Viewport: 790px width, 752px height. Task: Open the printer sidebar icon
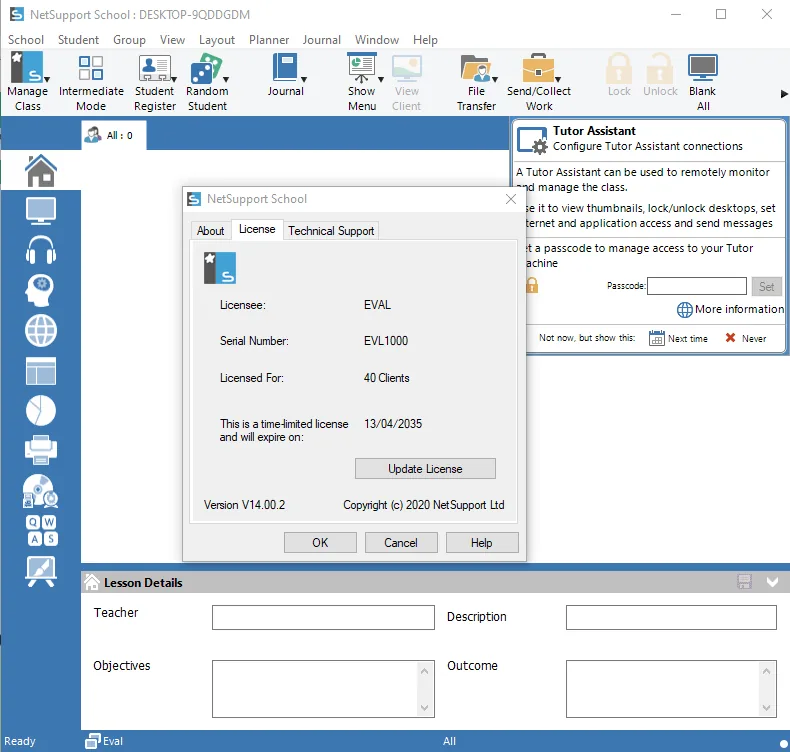(41, 449)
